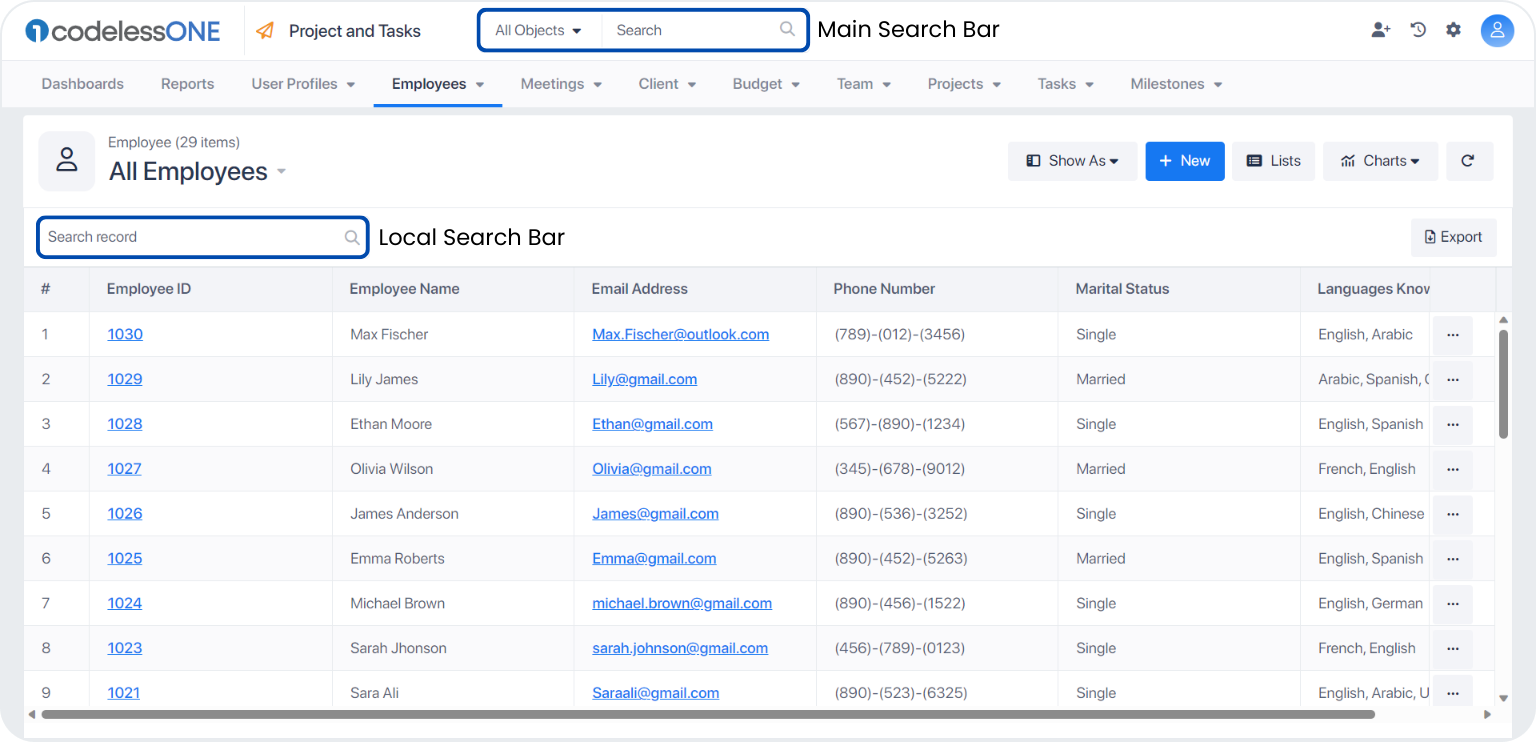Open row actions menu for Max Fischer
The width and height of the screenshot is (1536, 742).
(1453, 335)
